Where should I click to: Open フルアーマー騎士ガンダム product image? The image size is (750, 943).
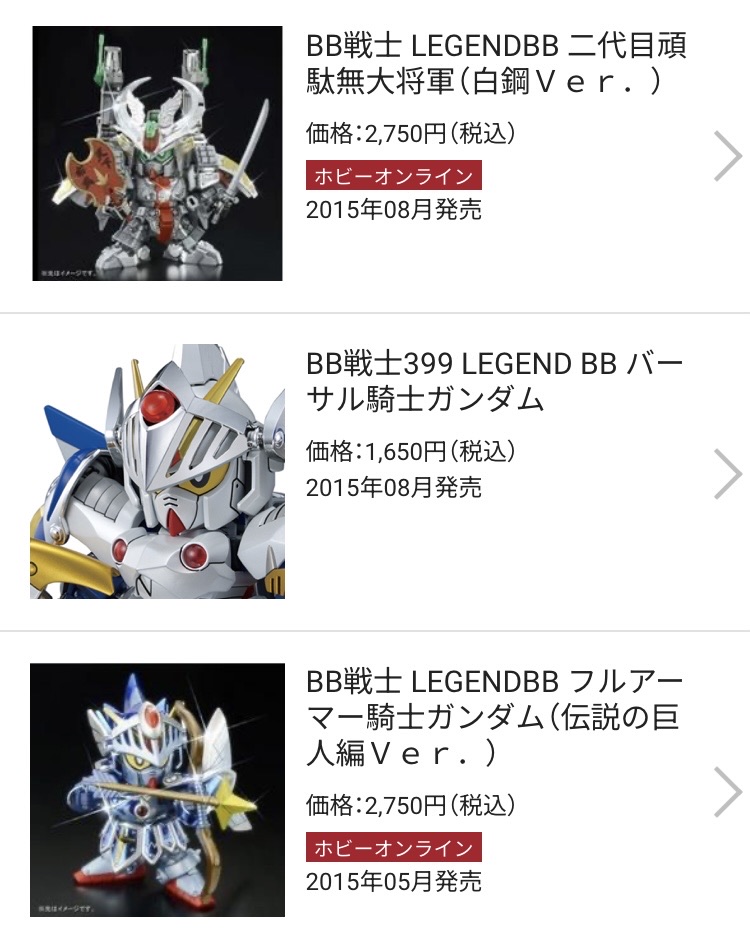pos(157,790)
